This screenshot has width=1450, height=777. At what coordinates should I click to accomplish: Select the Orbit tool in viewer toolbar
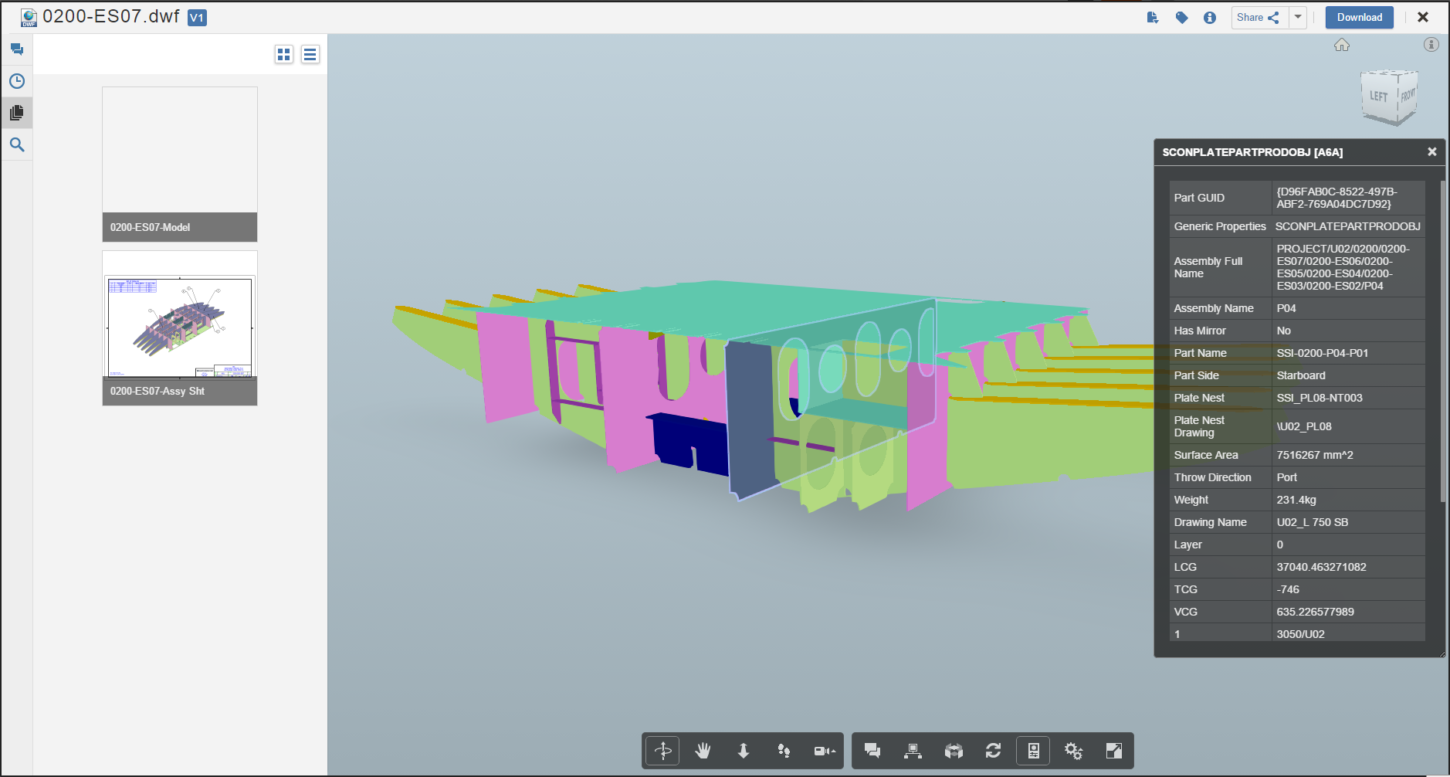[x=662, y=750]
